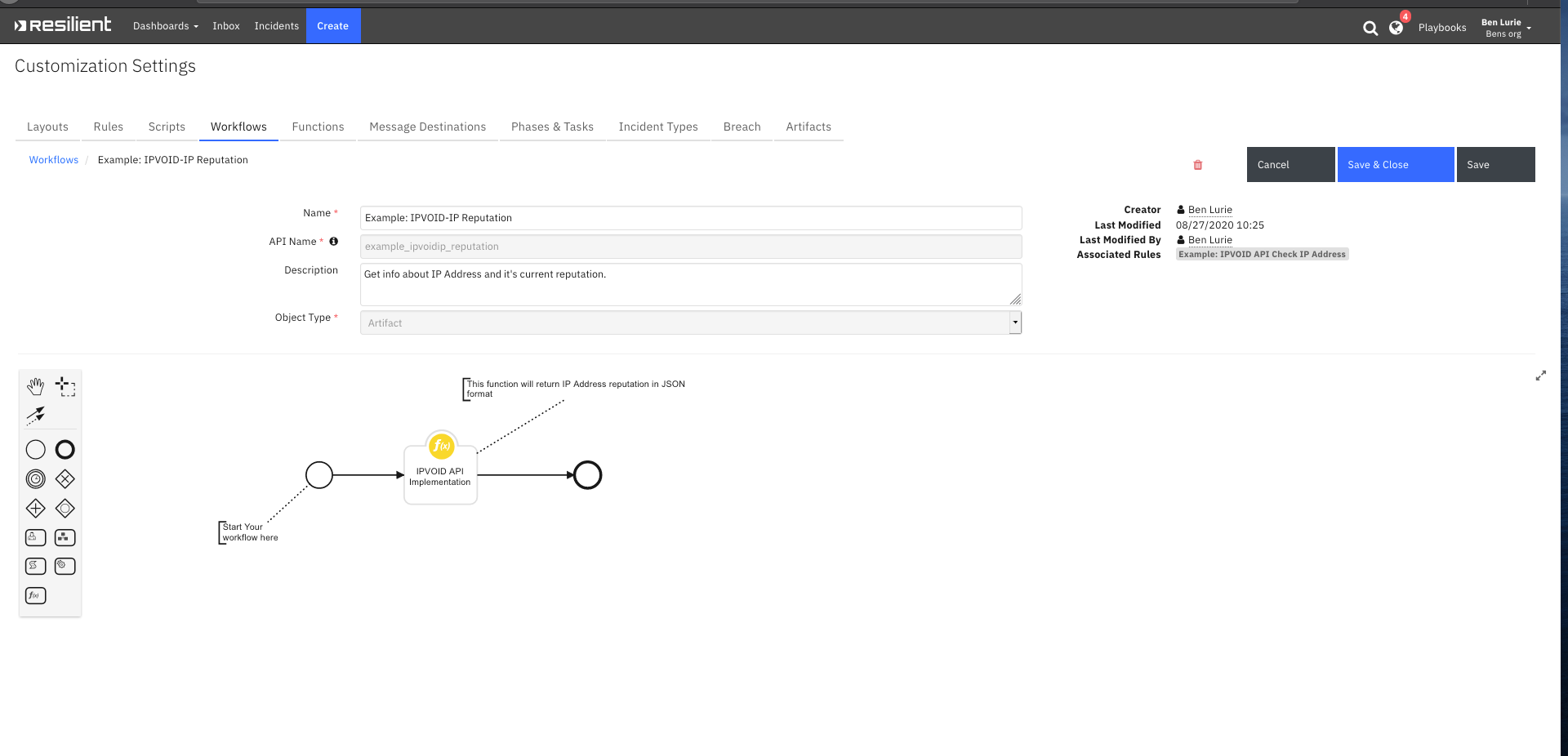
Task: Pick the function f(x) palette icon
Action: (35, 596)
